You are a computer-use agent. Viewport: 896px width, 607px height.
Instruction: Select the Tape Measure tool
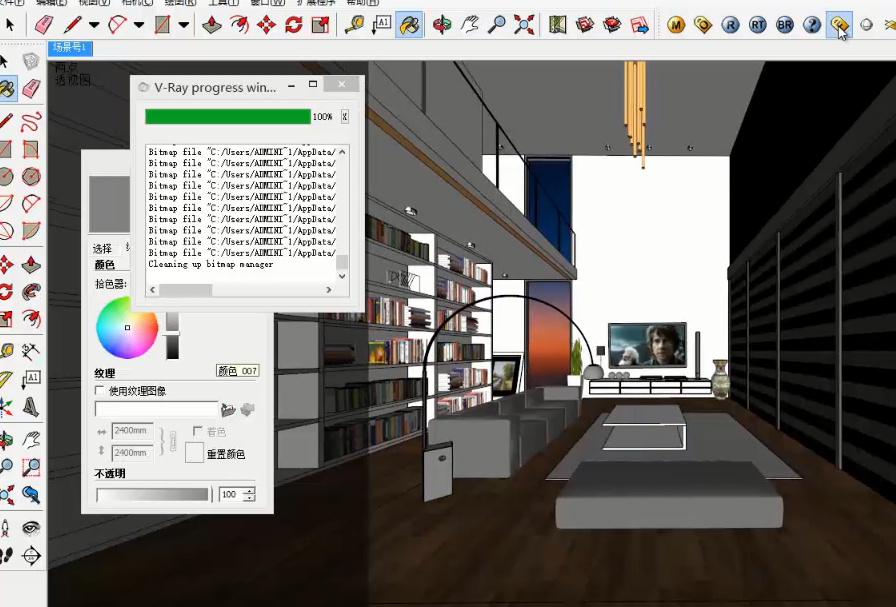click(354, 24)
